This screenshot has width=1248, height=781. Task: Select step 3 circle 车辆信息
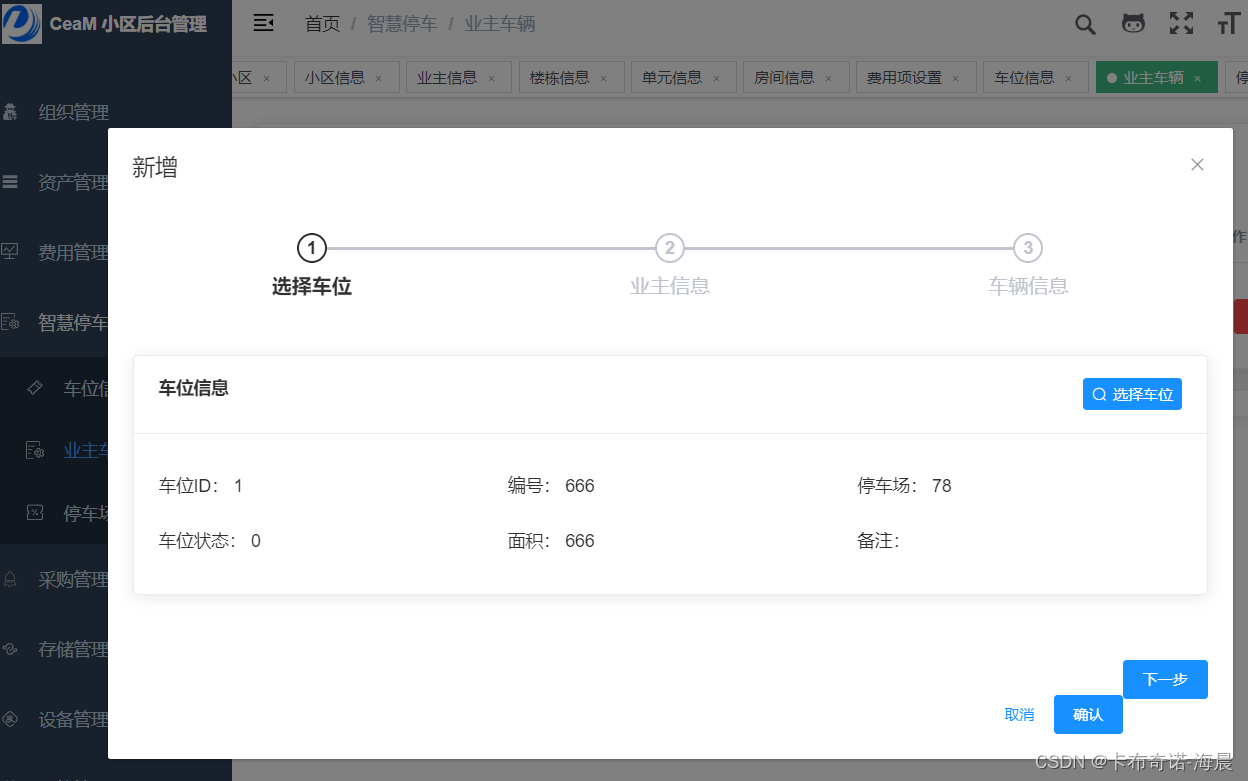tap(1028, 248)
